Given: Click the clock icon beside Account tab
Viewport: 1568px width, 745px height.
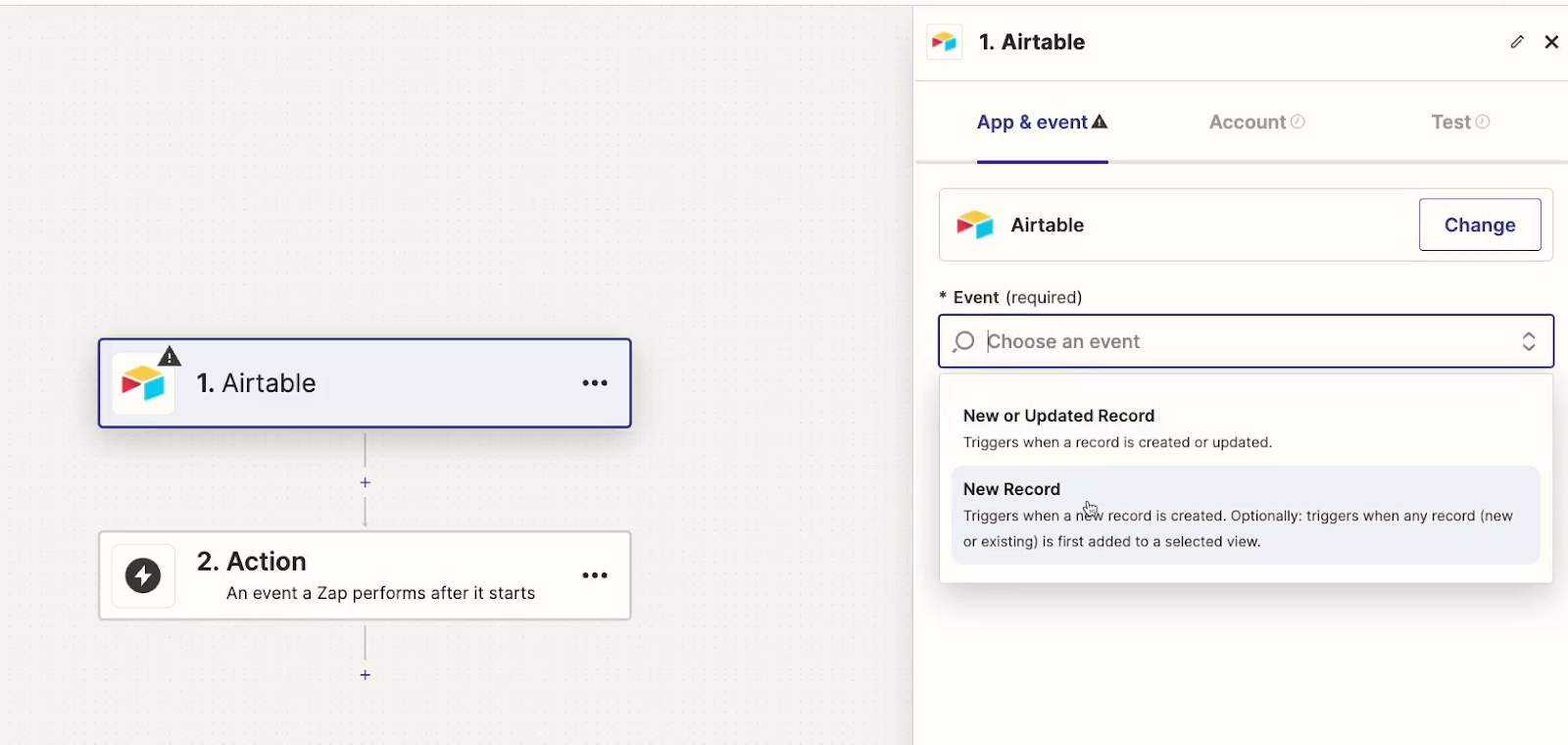Looking at the screenshot, I should 1298,122.
